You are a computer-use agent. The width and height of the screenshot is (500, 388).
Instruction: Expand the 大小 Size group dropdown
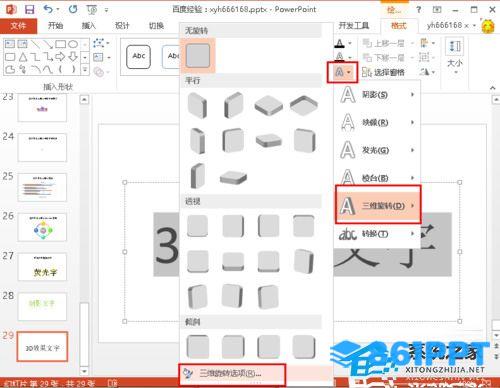455,56
